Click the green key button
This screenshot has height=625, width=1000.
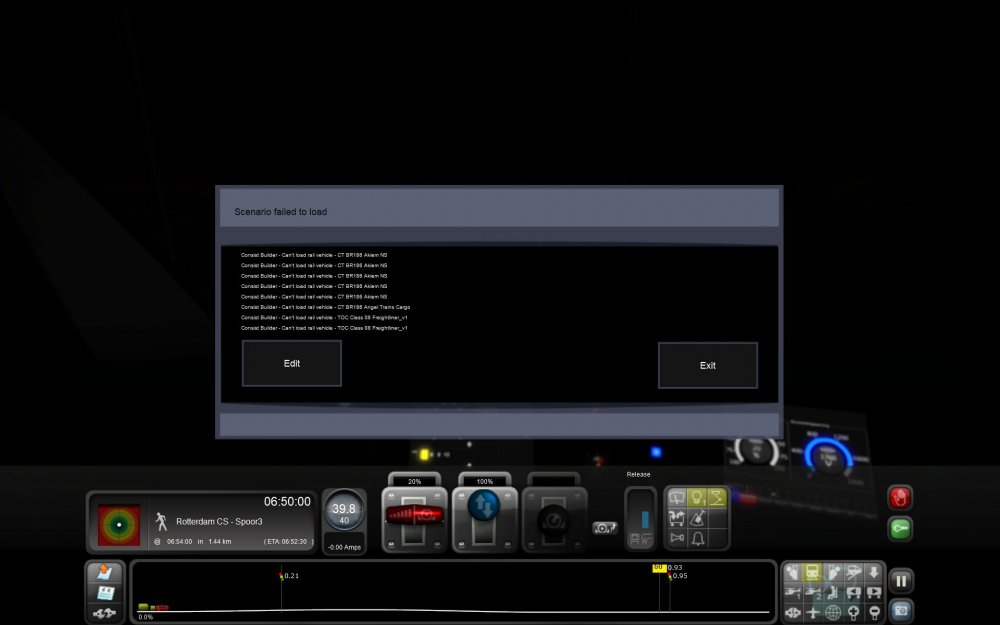[x=900, y=529]
